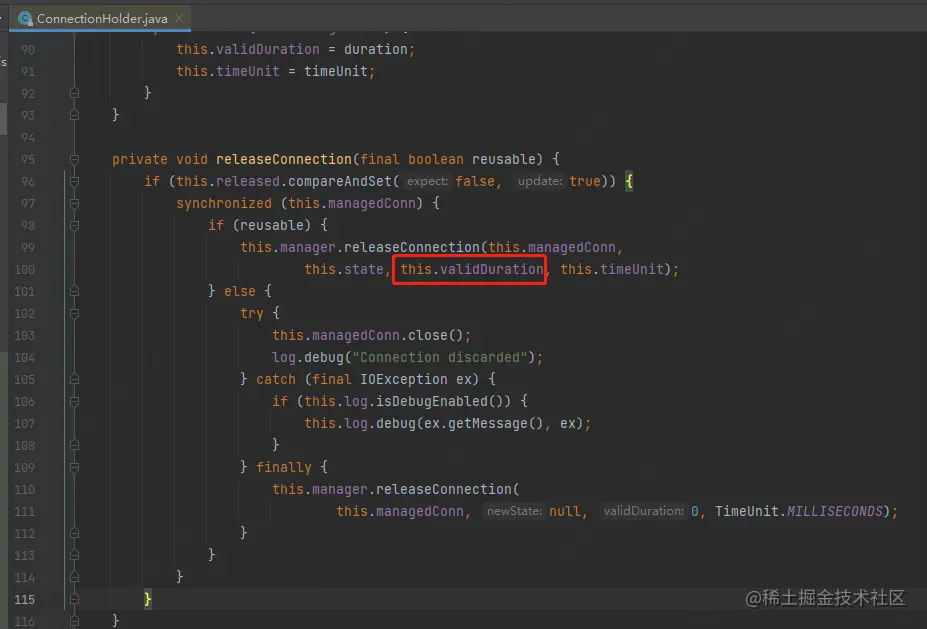Click 'synchronized' keyword on line 97
This screenshot has height=629, width=927.
pyautogui.click(x=223, y=203)
